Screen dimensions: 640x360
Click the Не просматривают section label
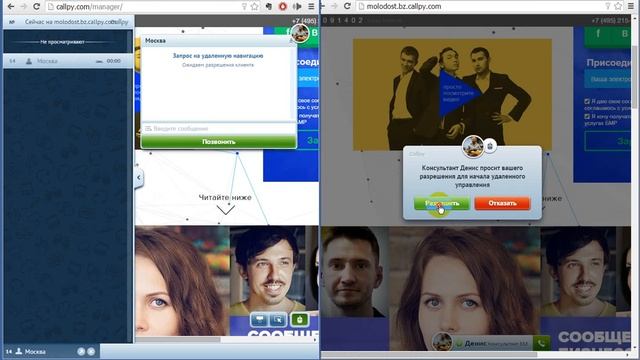[x=62, y=42]
